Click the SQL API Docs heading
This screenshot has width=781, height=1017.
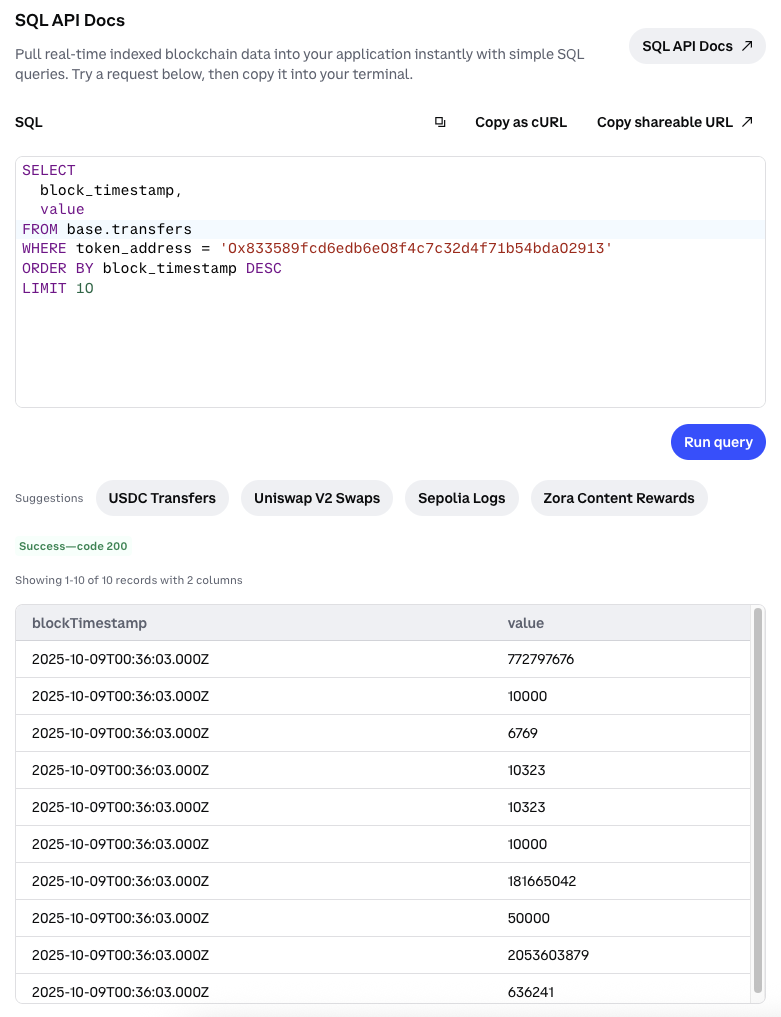70,20
